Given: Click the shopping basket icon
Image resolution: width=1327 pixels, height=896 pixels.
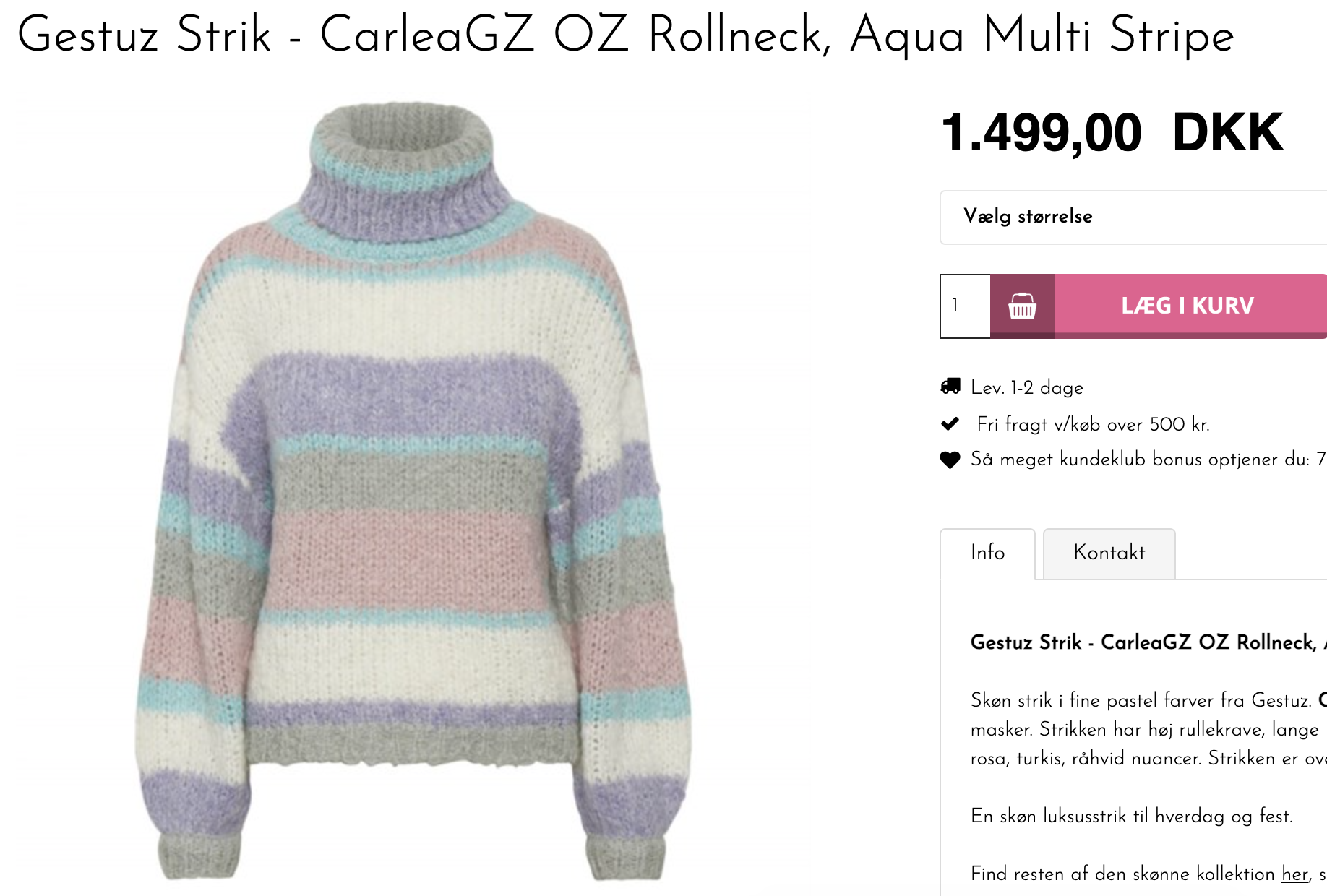Looking at the screenshot, I should (1022, 306).
